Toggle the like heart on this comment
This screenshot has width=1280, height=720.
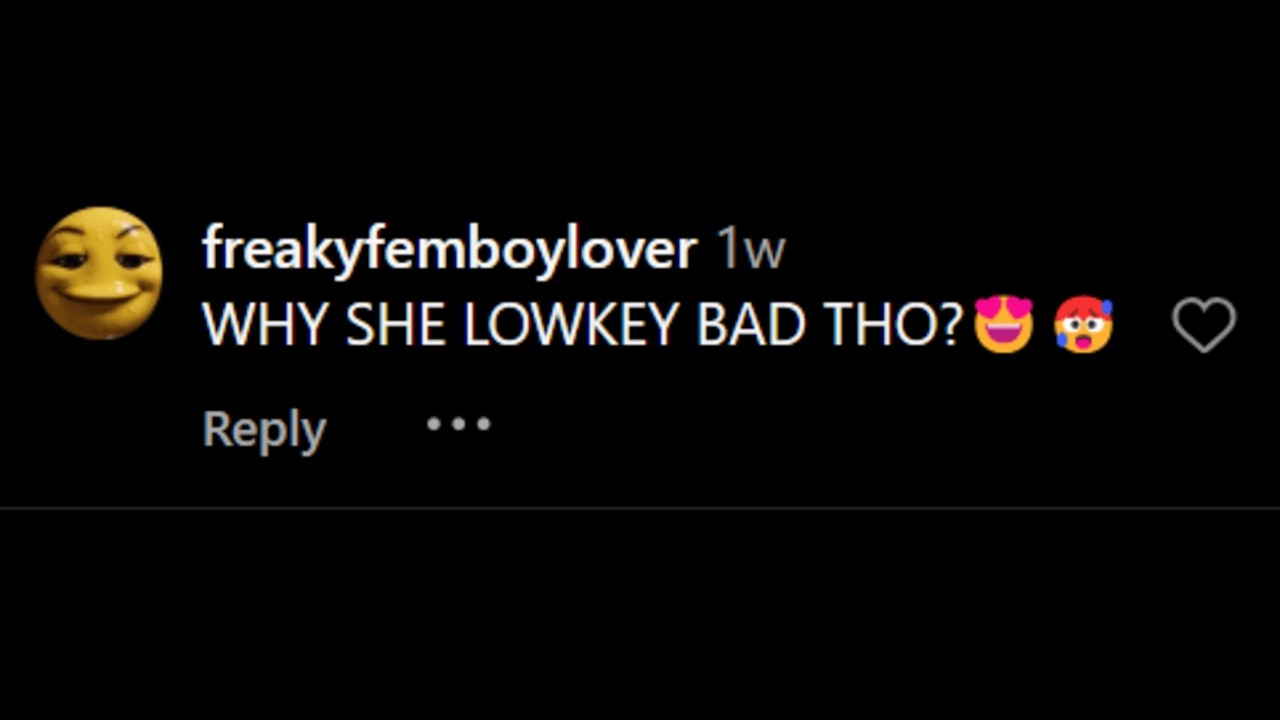point(1204,326)
